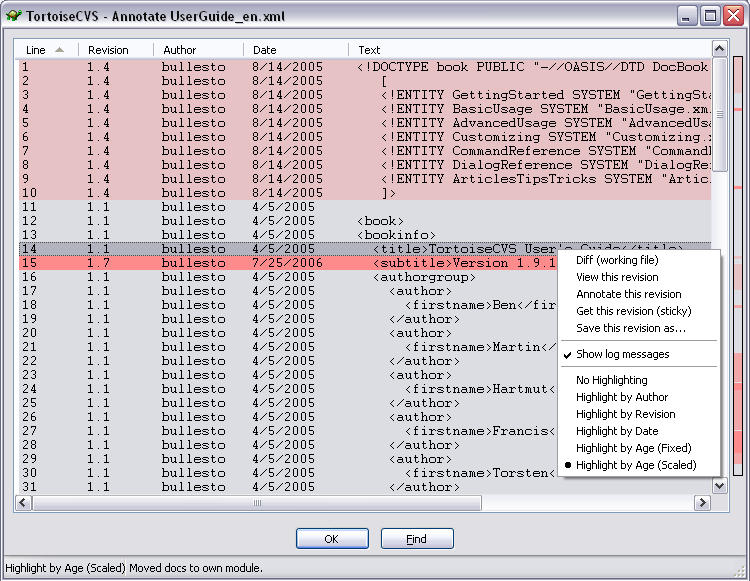
Task: Select line 1 DOCTYPE book row
Action: point(365,66)
